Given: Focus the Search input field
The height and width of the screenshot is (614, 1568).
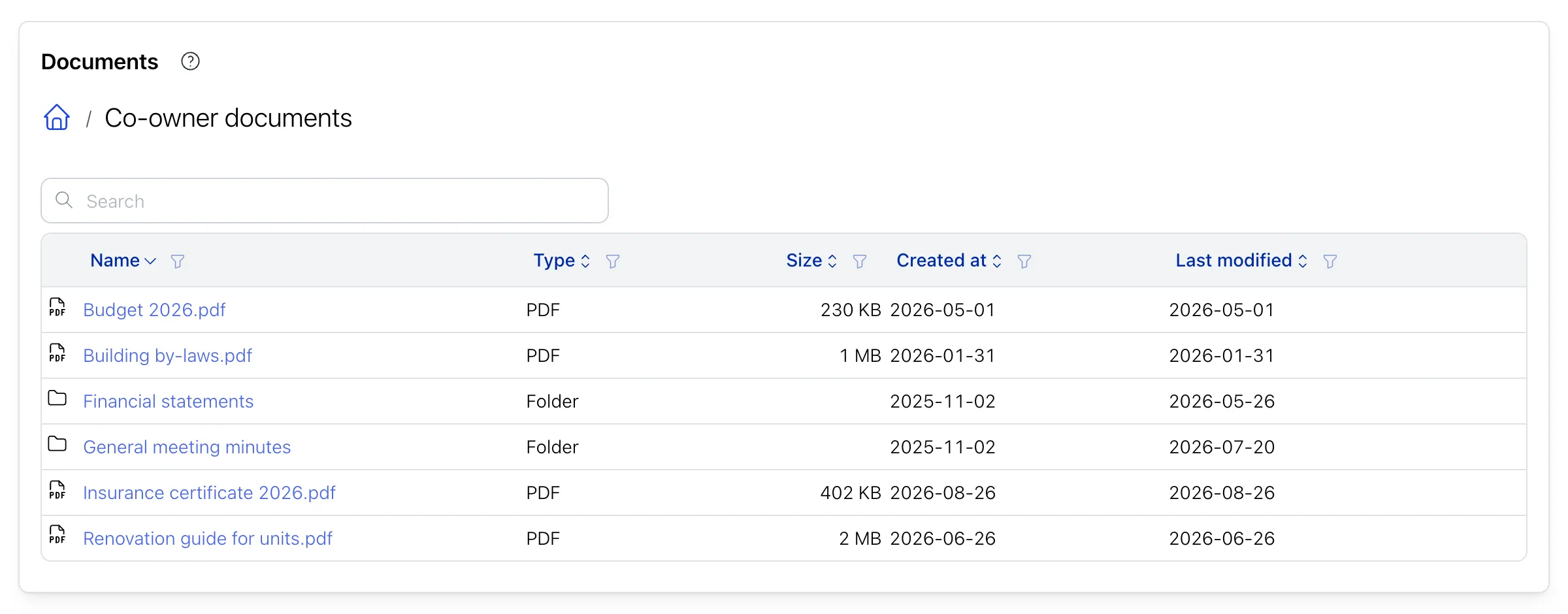Looking at the screenshot, I should (325, 201).
